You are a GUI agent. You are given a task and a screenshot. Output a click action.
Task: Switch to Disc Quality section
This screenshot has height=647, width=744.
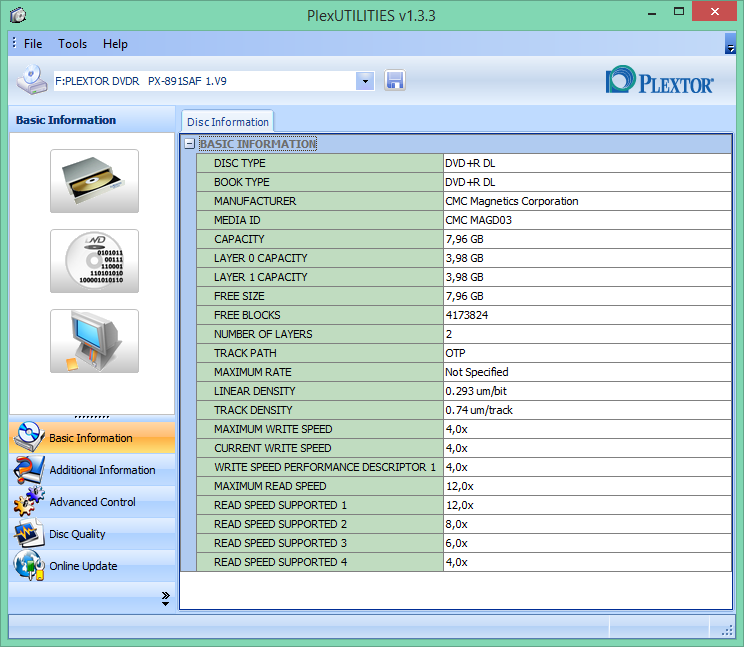pos(92,534)
